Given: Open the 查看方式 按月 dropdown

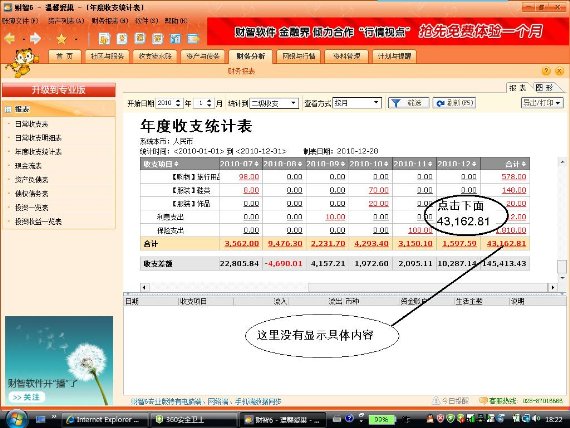Looking at the screenshot, I should 357,103.
